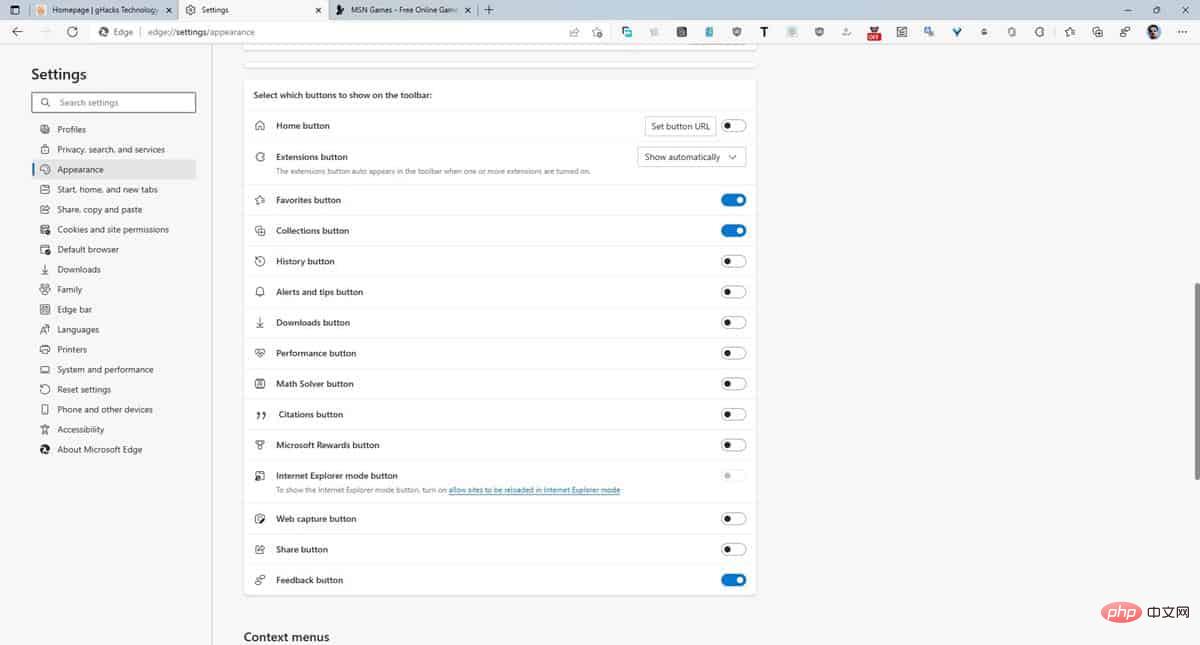The image size is (1200, 645).
Task: Open a new tab with plus button
Action: (x=488, y=9)
